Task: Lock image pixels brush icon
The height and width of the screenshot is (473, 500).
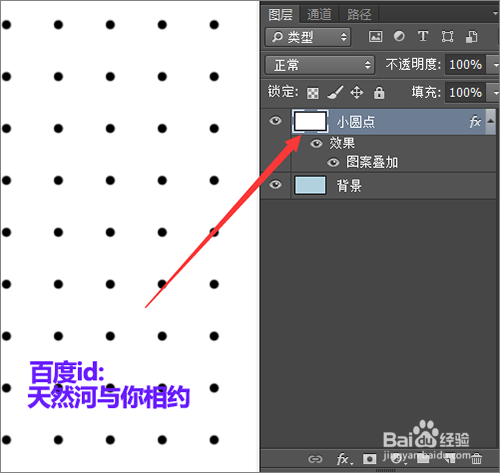Action: coord(335,93)
